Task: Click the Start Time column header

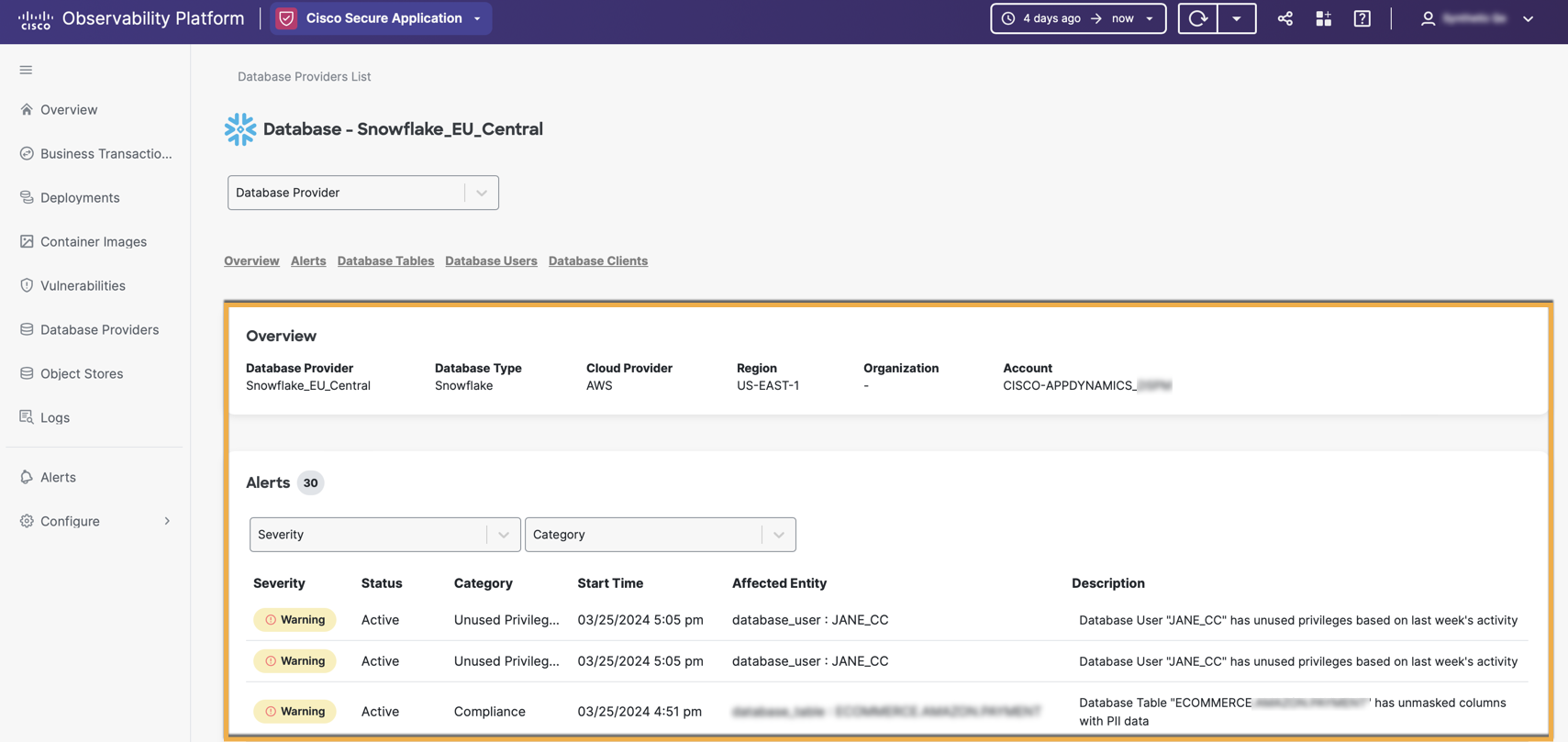Action: point(610,583)
